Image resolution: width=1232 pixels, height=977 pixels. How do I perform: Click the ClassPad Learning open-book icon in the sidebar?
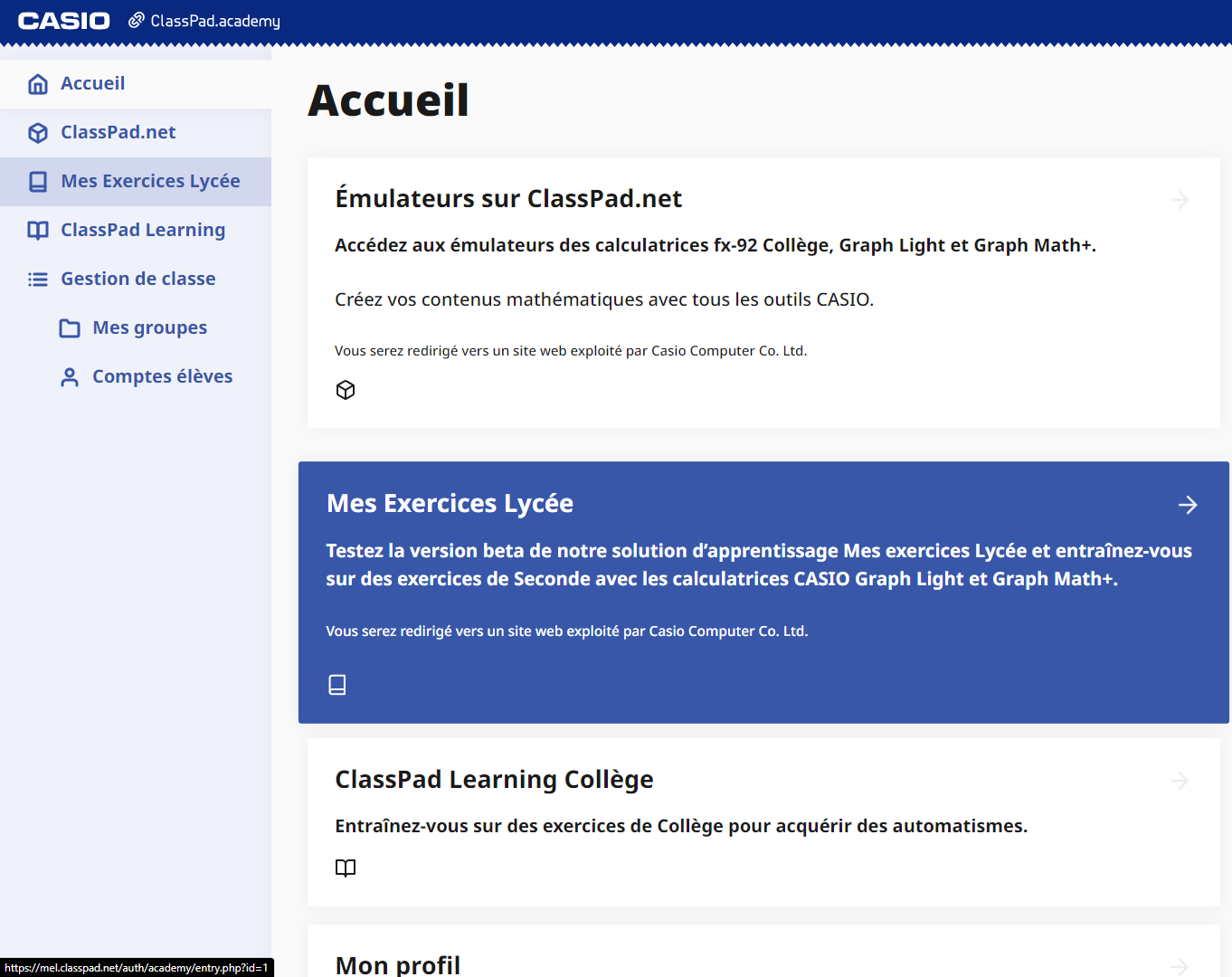click(x=38, y=231)
